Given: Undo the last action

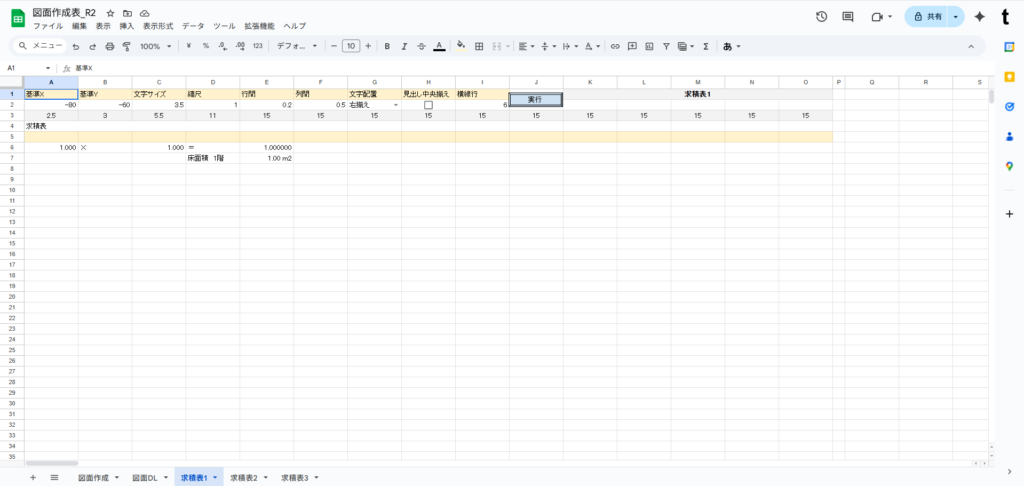Looking at the screenshot, I should pyautogui.click(x=76, y=46).
